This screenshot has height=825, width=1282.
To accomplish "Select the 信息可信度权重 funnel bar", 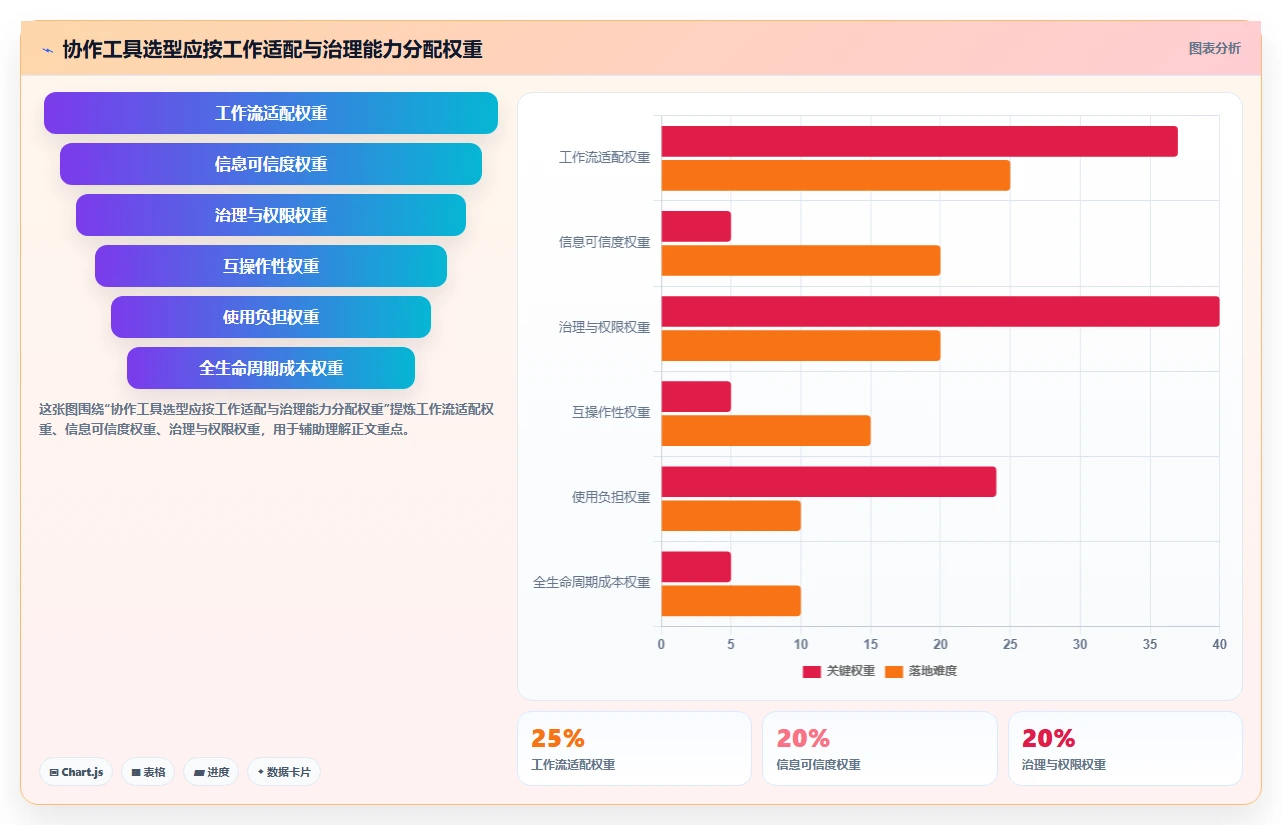I will [x=271, y=164].
